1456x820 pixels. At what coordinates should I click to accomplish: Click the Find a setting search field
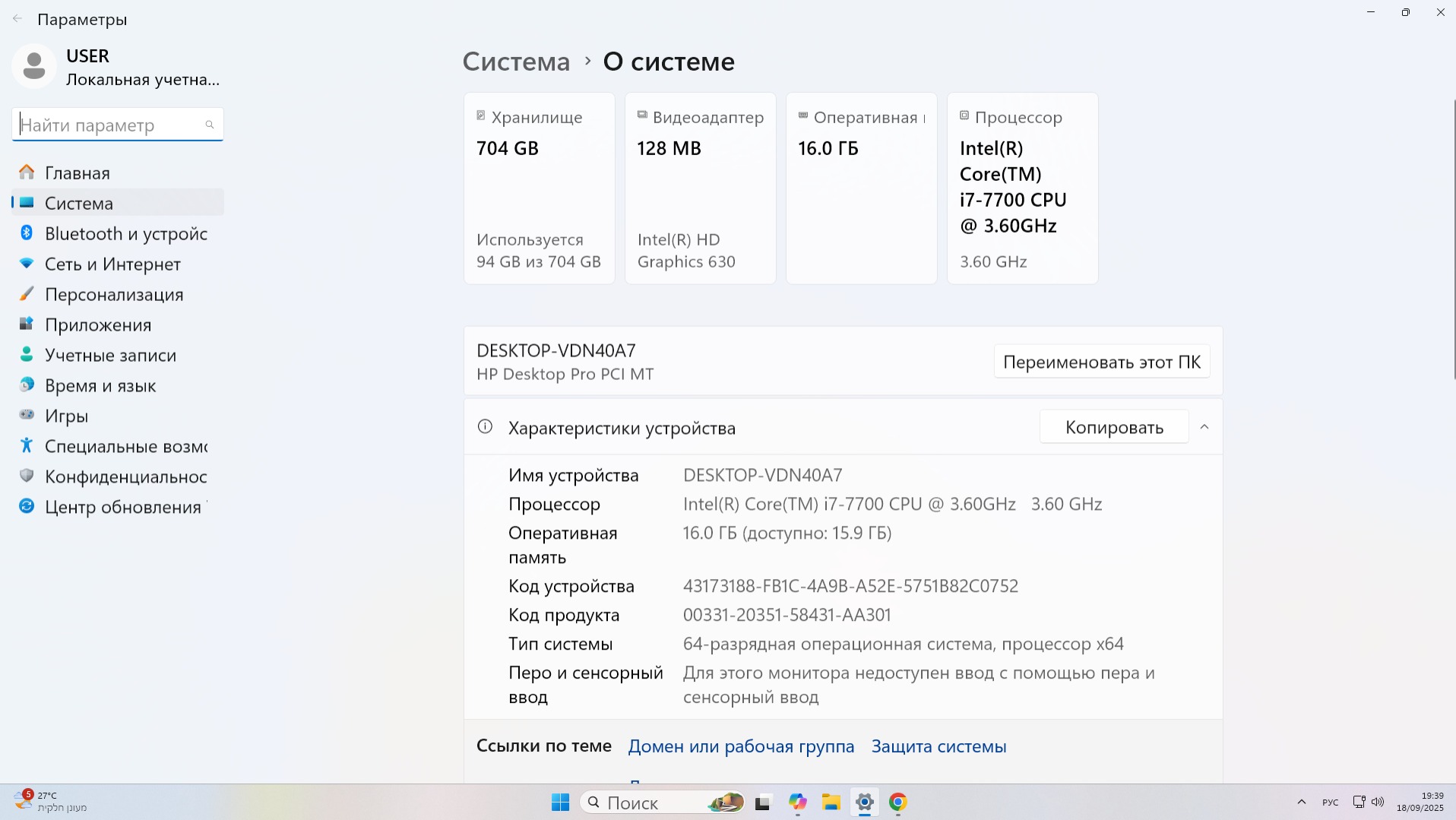[110, 125]
